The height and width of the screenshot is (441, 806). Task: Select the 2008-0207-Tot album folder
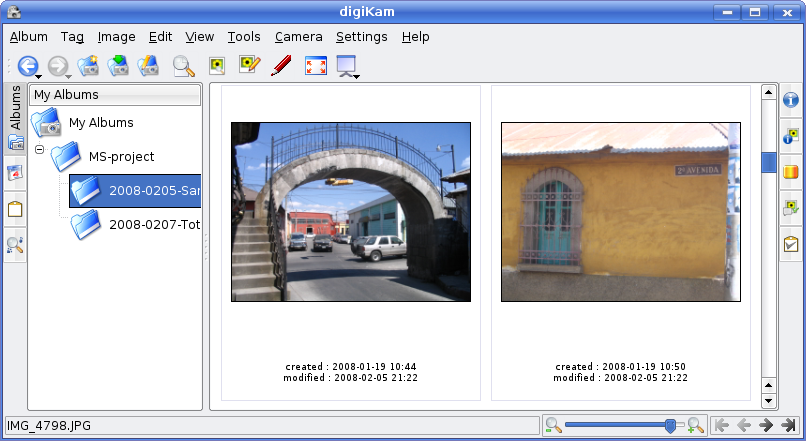point(142,224)
